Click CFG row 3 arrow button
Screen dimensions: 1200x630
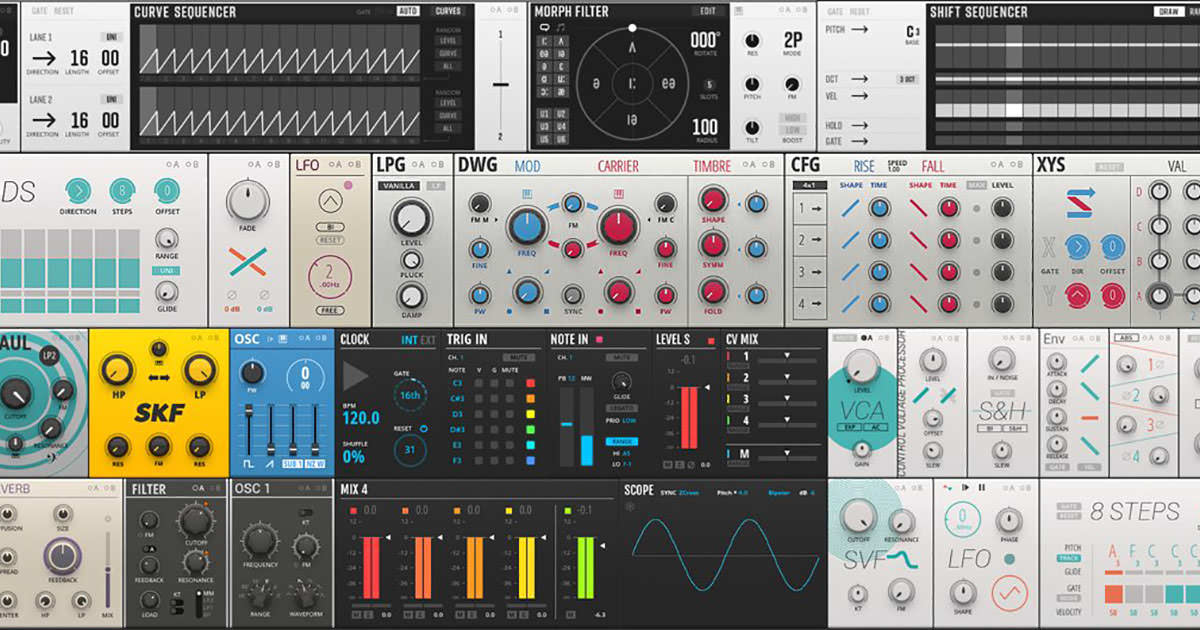(809, 272)
